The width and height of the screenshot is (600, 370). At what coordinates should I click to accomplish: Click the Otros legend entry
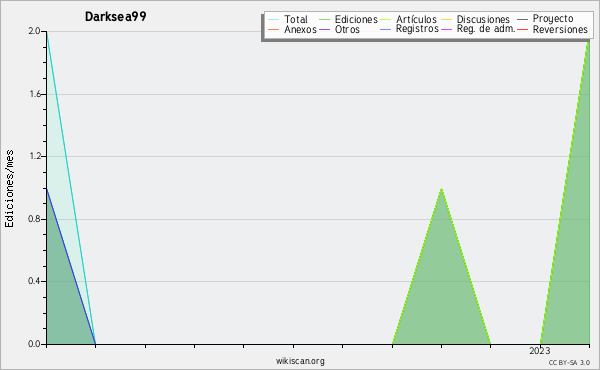(339, 29)
